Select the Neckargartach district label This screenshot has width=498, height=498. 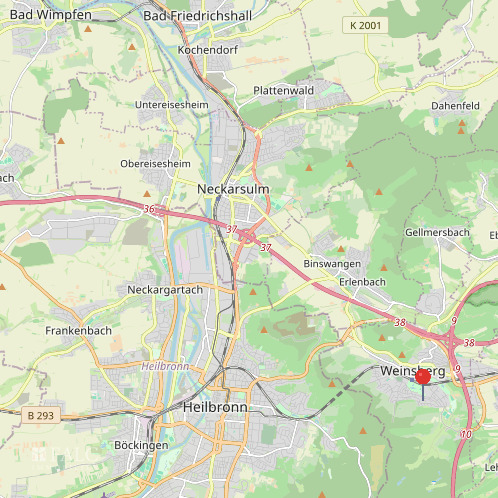(x=165, y=290)
